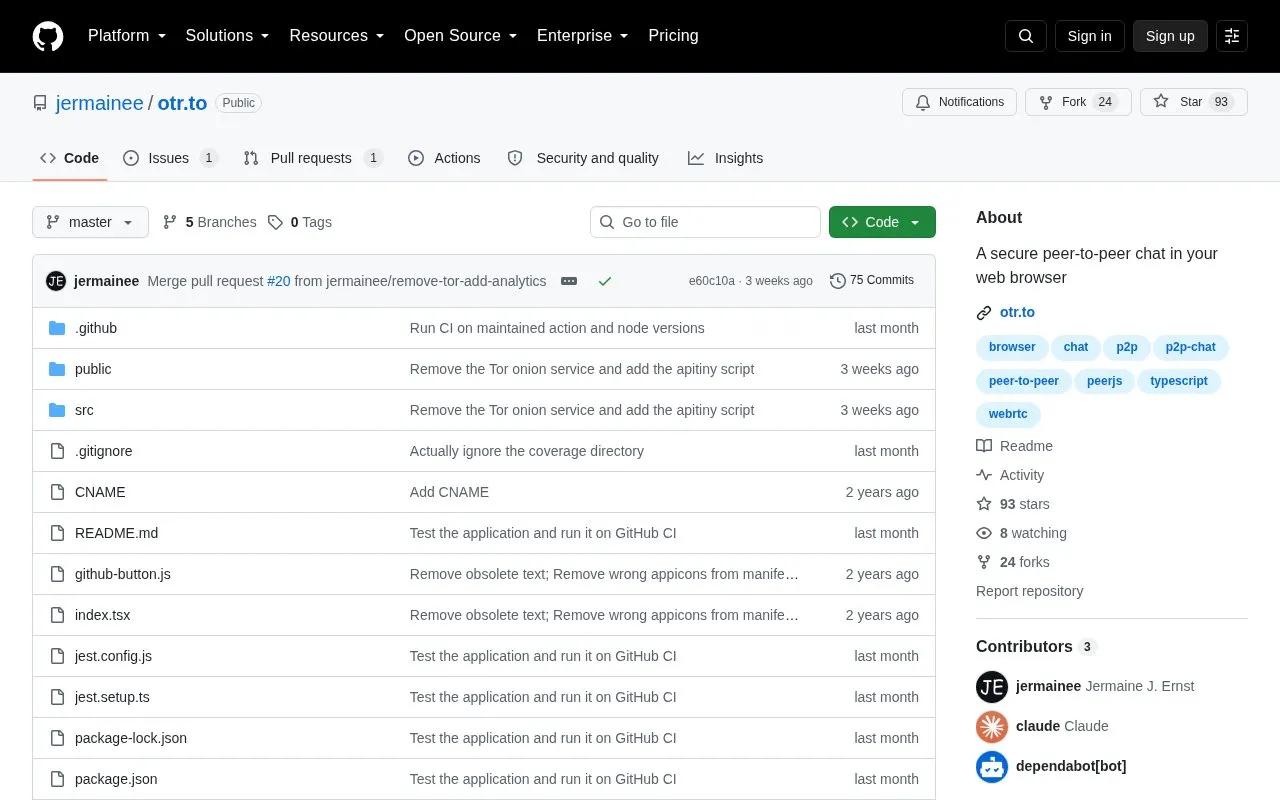This screenshot has height=800, width=1280.
Task: Click the CNAME file icon
Action: click(57, 492)
